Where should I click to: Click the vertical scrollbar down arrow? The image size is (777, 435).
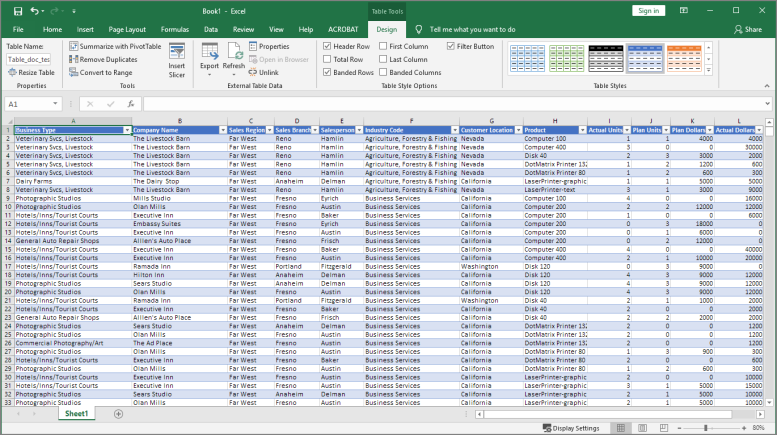769,403
